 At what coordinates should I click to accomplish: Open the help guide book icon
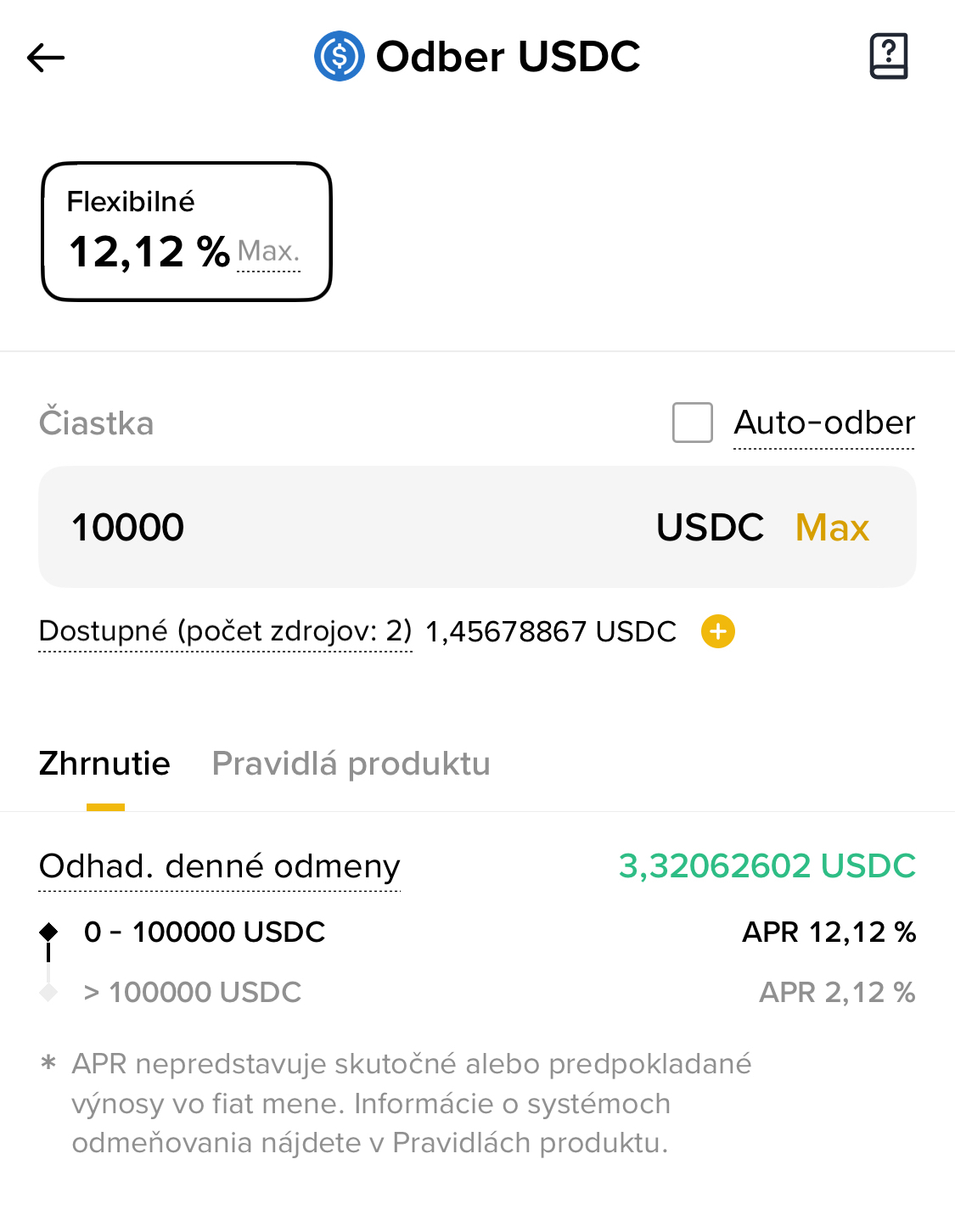click(889, 57)
